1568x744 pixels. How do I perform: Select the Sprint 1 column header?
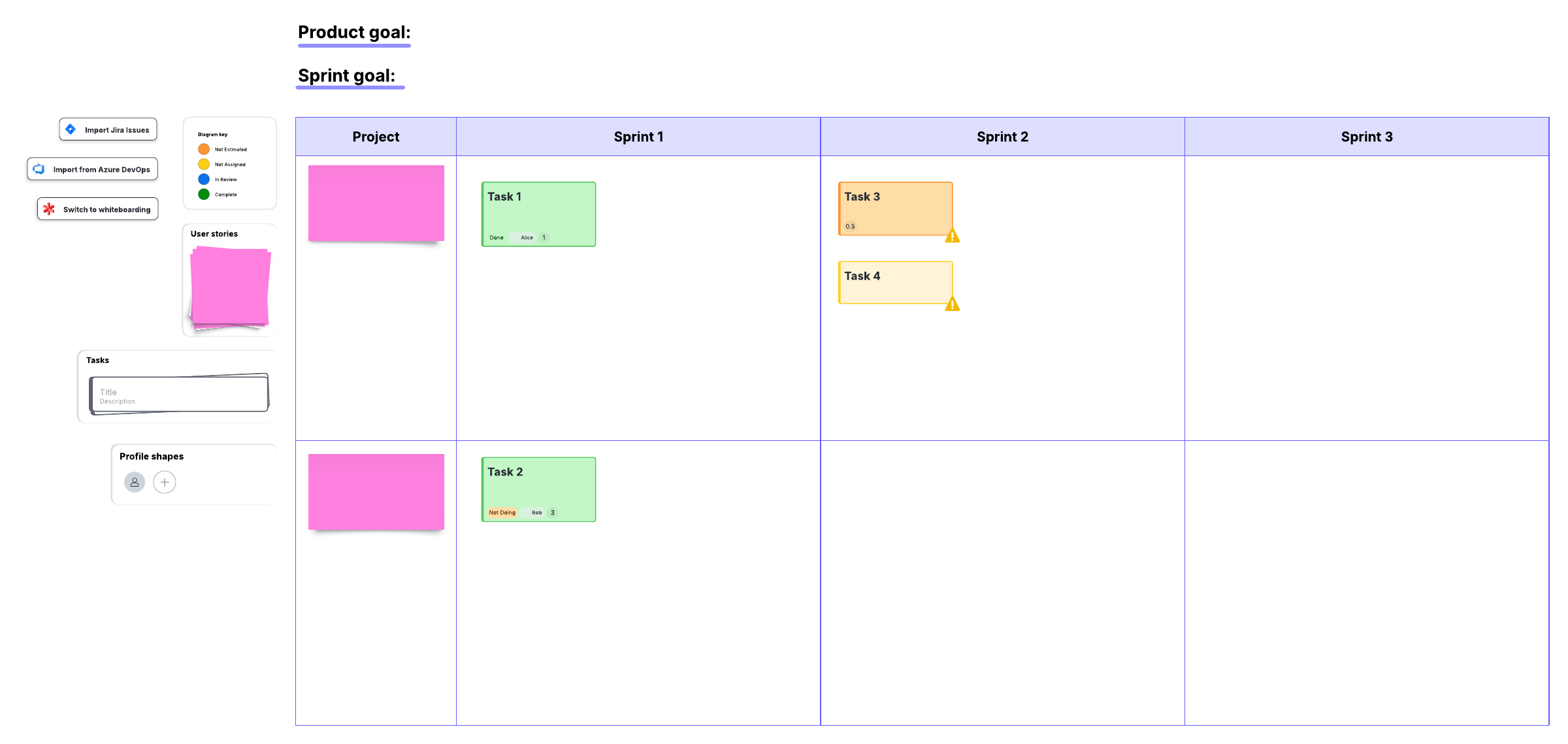638,137
